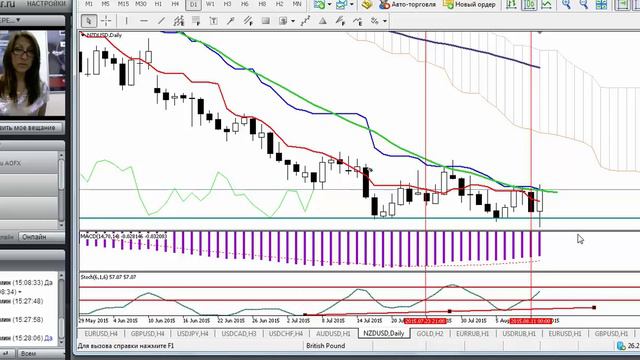Choose the arrow drawing tool
The height and width of the screenshot is (360, 640).
[x=231, y=21]
